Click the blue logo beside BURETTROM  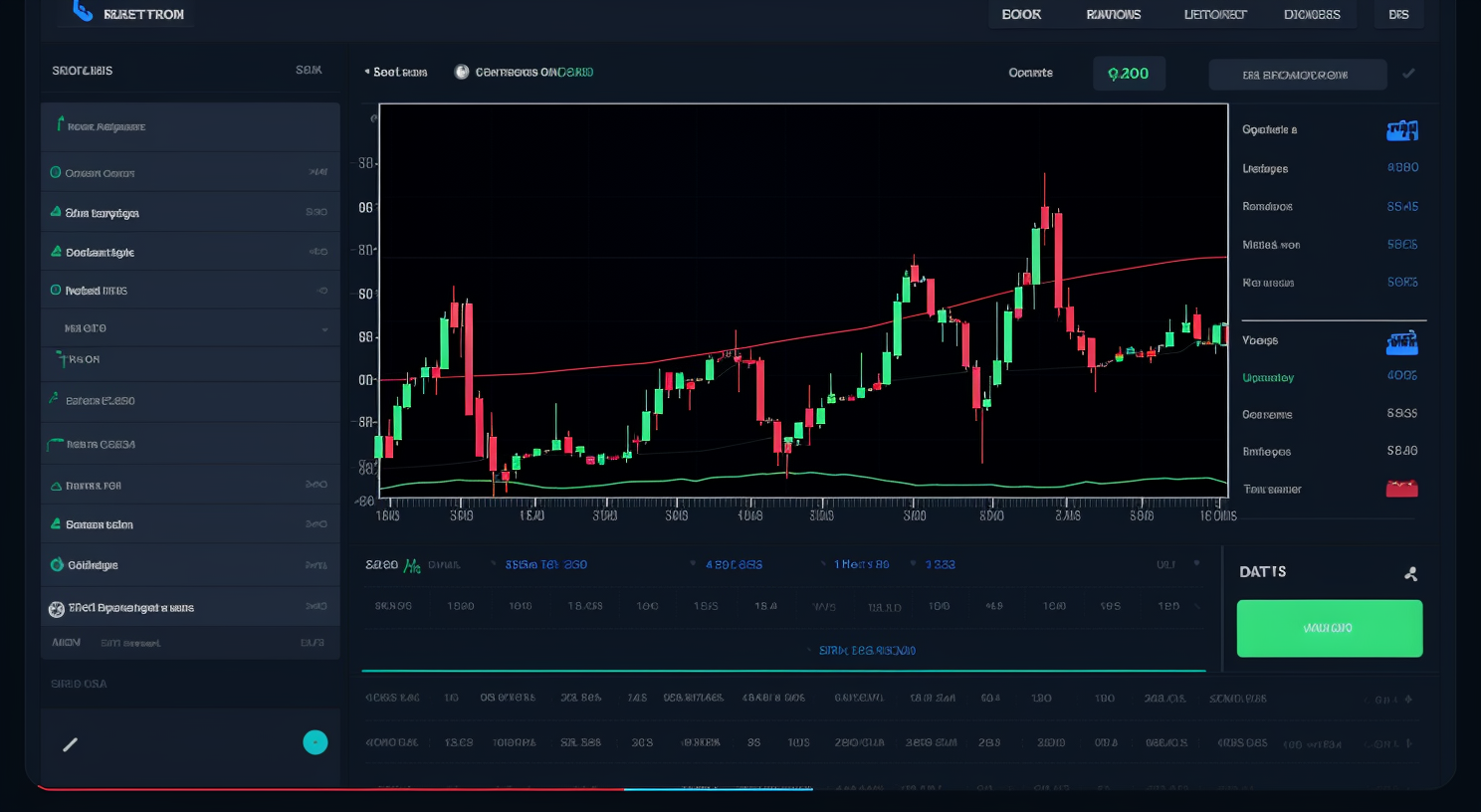click(x=83, y=11)
